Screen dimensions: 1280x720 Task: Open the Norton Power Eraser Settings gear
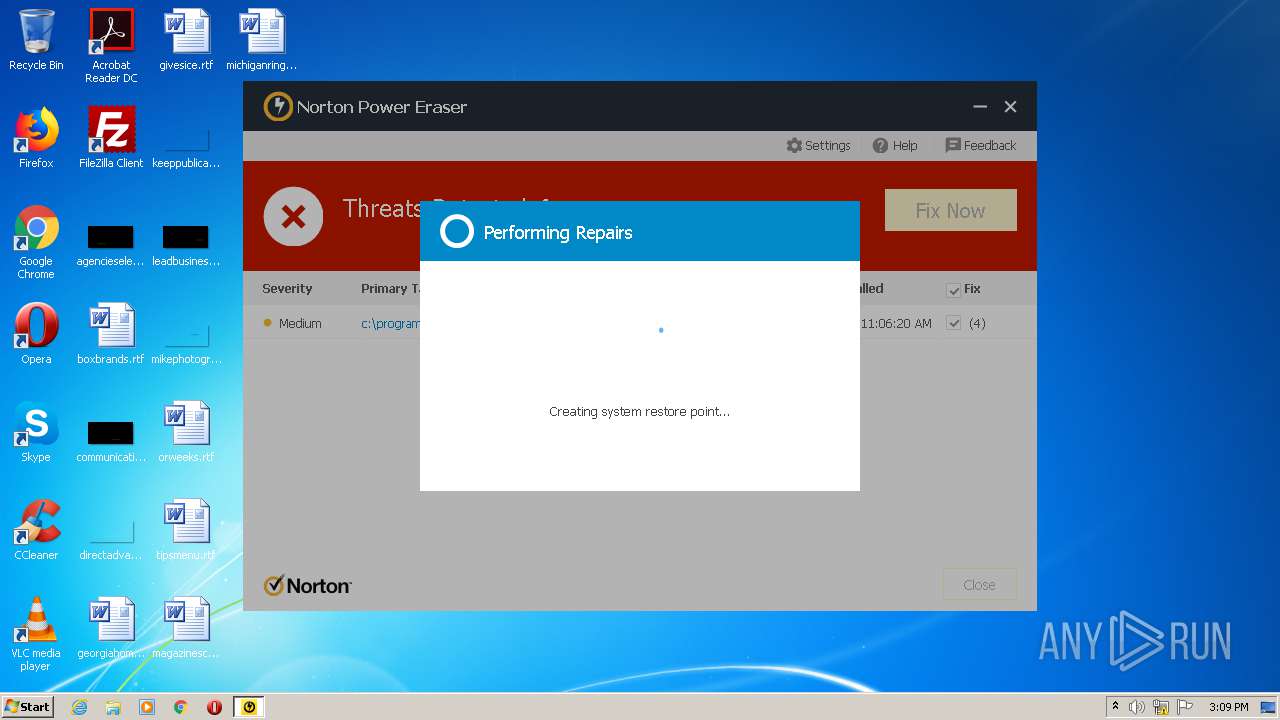[x=818, y=145]
